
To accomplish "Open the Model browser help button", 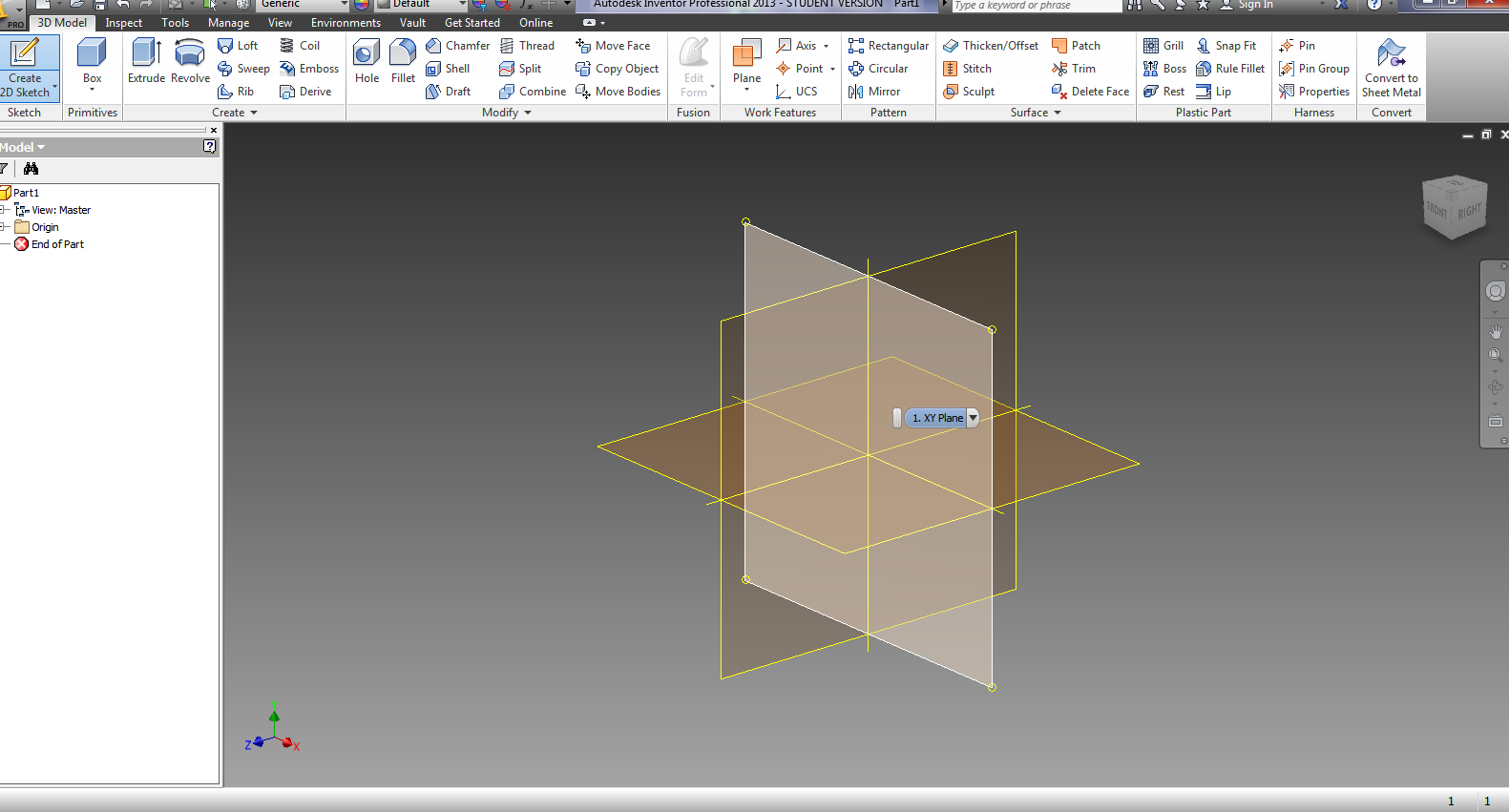I will coord(210,147).
